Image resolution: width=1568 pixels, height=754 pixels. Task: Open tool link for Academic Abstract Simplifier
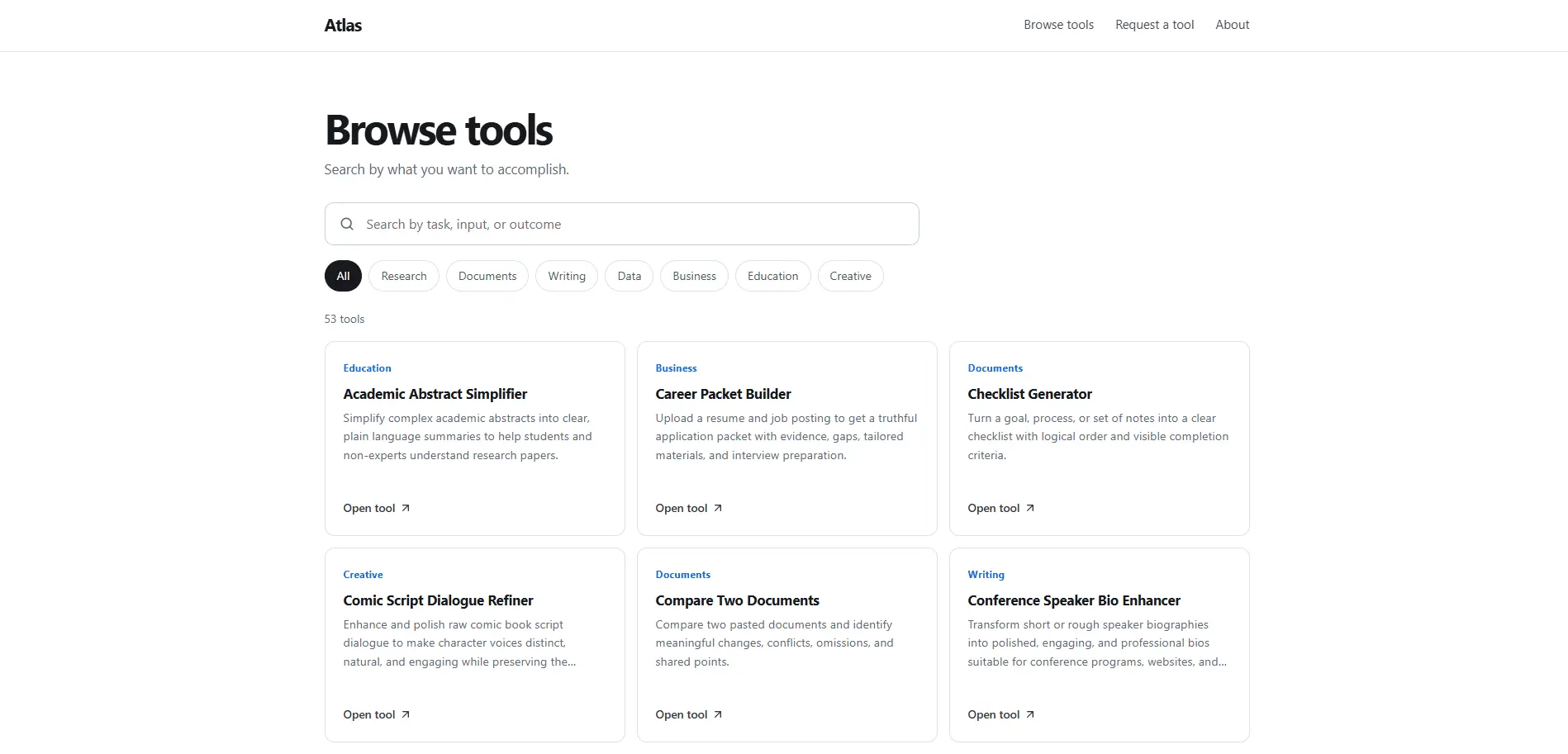pos(377,508)
